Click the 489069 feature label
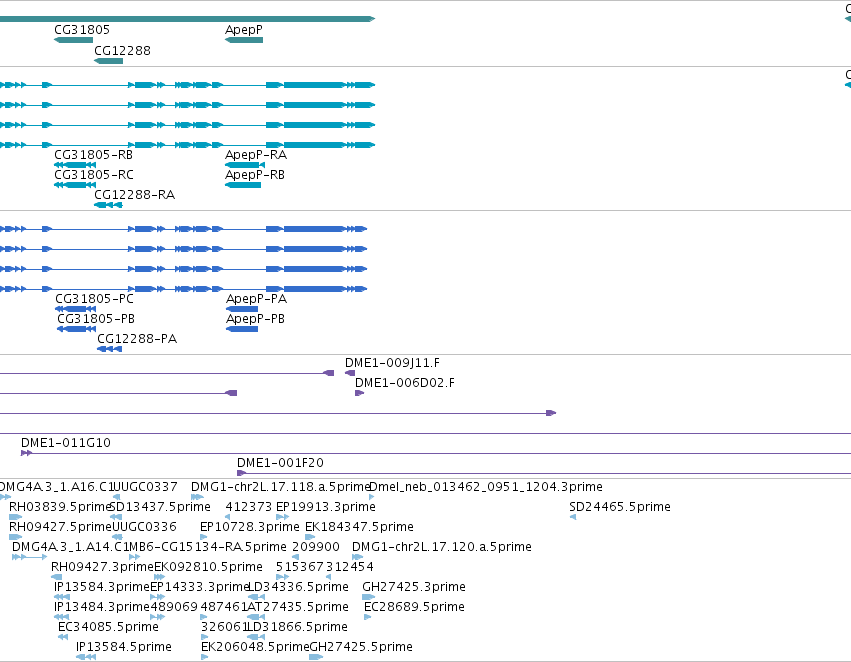 pos(174,607)
